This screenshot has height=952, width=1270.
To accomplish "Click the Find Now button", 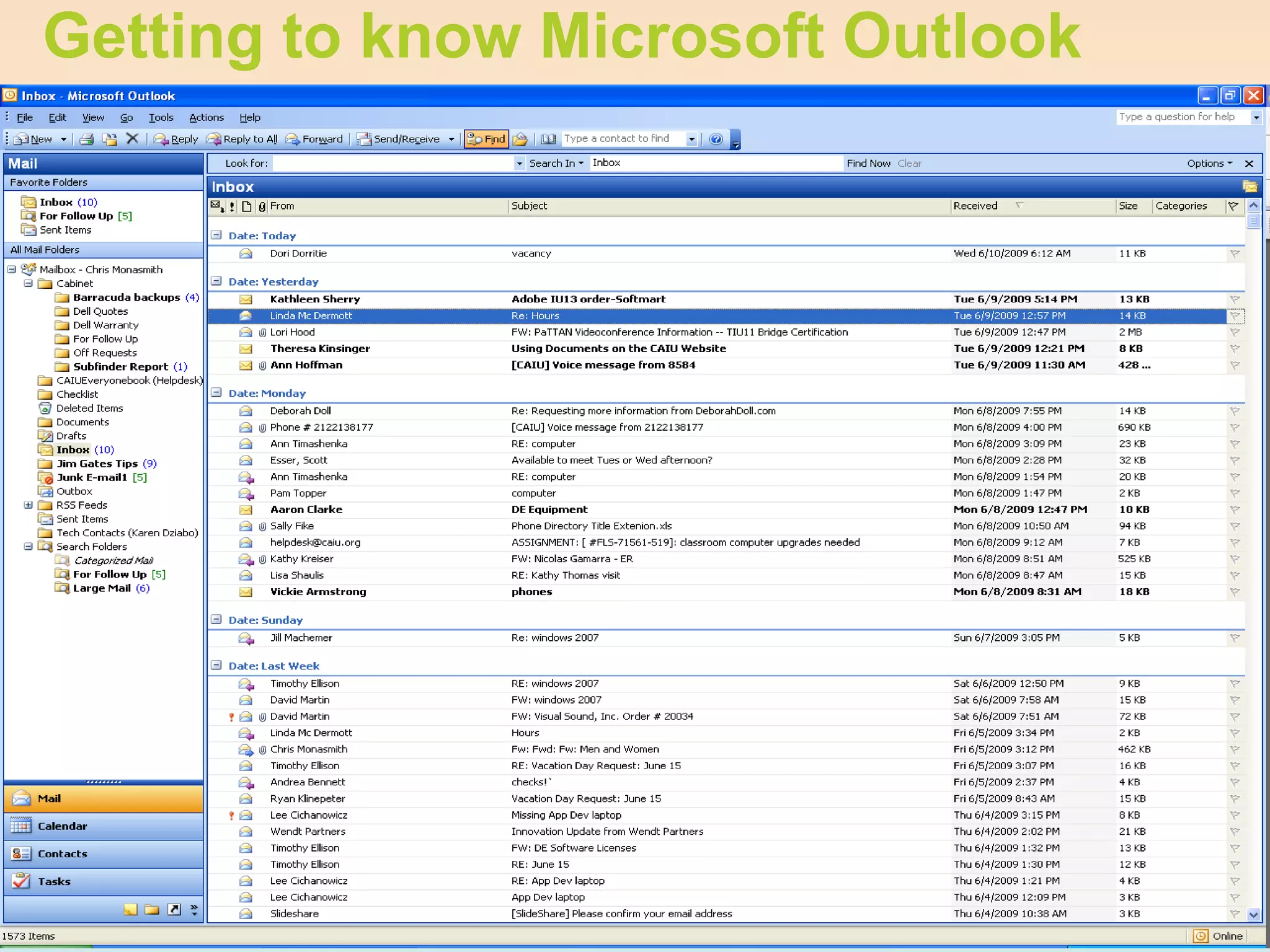I will click(x=868, y=164).
